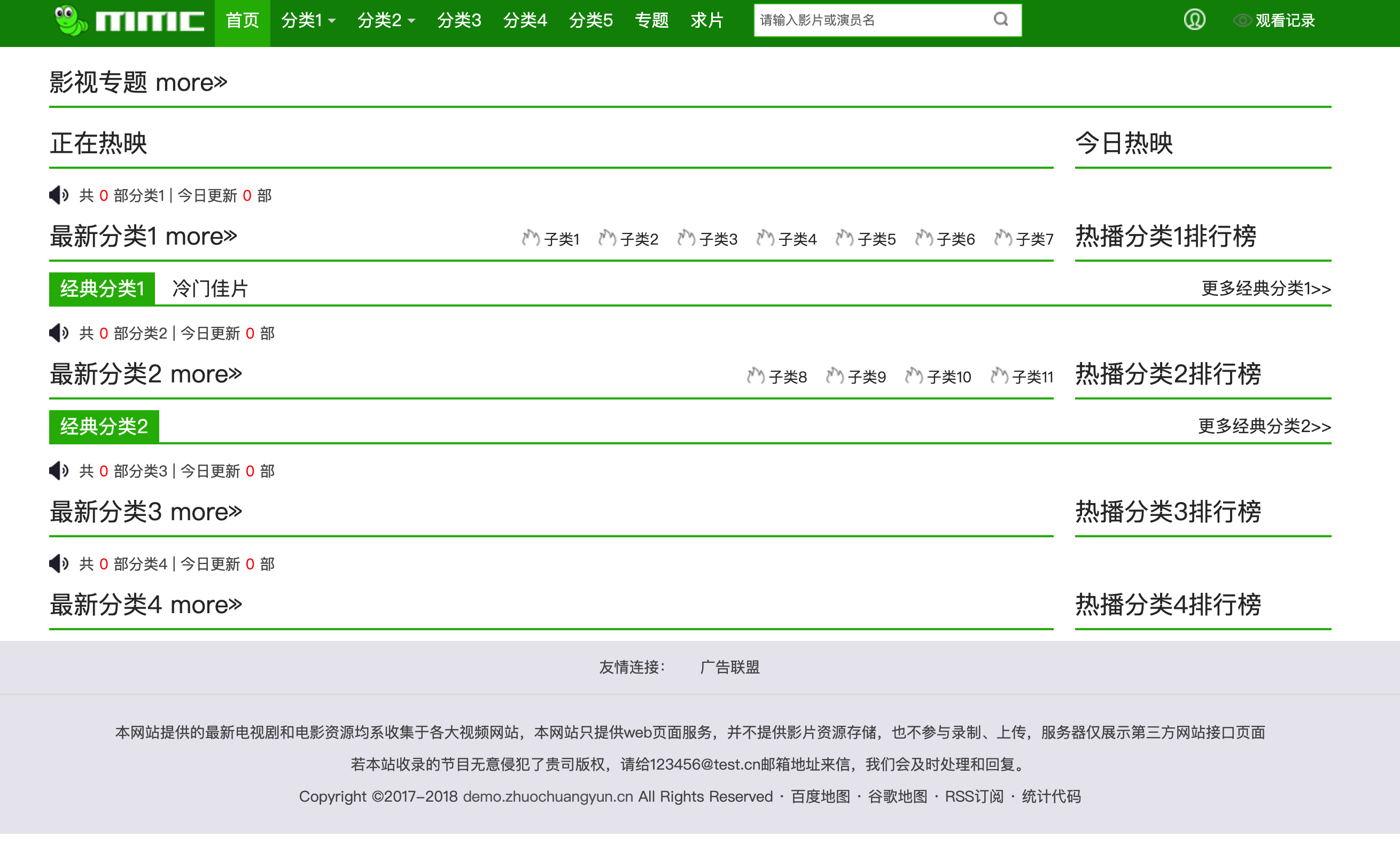Go to the 首页 nav item
The width and height of the screenshot is (1400, 846).
[x=243, y=20]
